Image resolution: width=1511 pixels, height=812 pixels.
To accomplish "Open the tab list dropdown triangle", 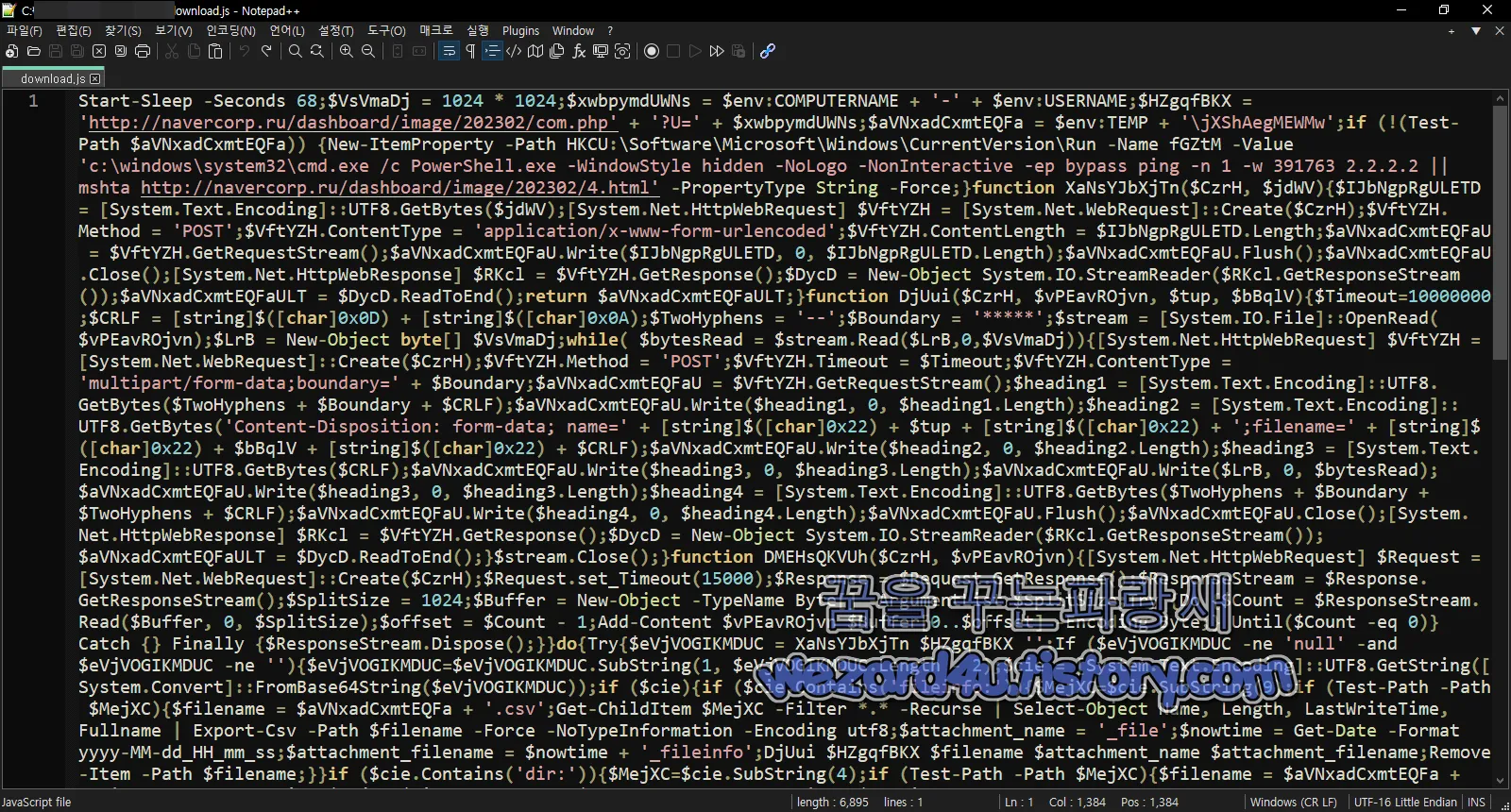I will 1476,31.
